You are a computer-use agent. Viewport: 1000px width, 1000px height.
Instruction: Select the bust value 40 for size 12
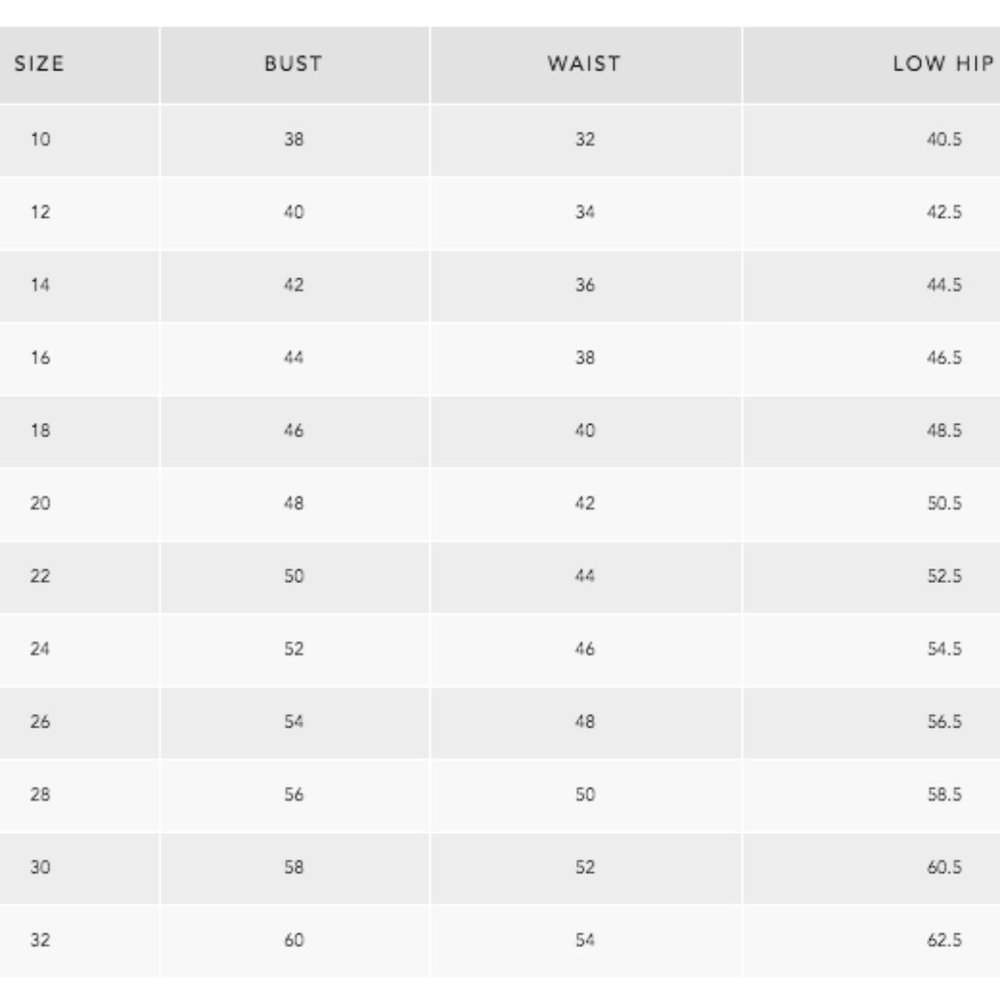(x=294, y=212)
